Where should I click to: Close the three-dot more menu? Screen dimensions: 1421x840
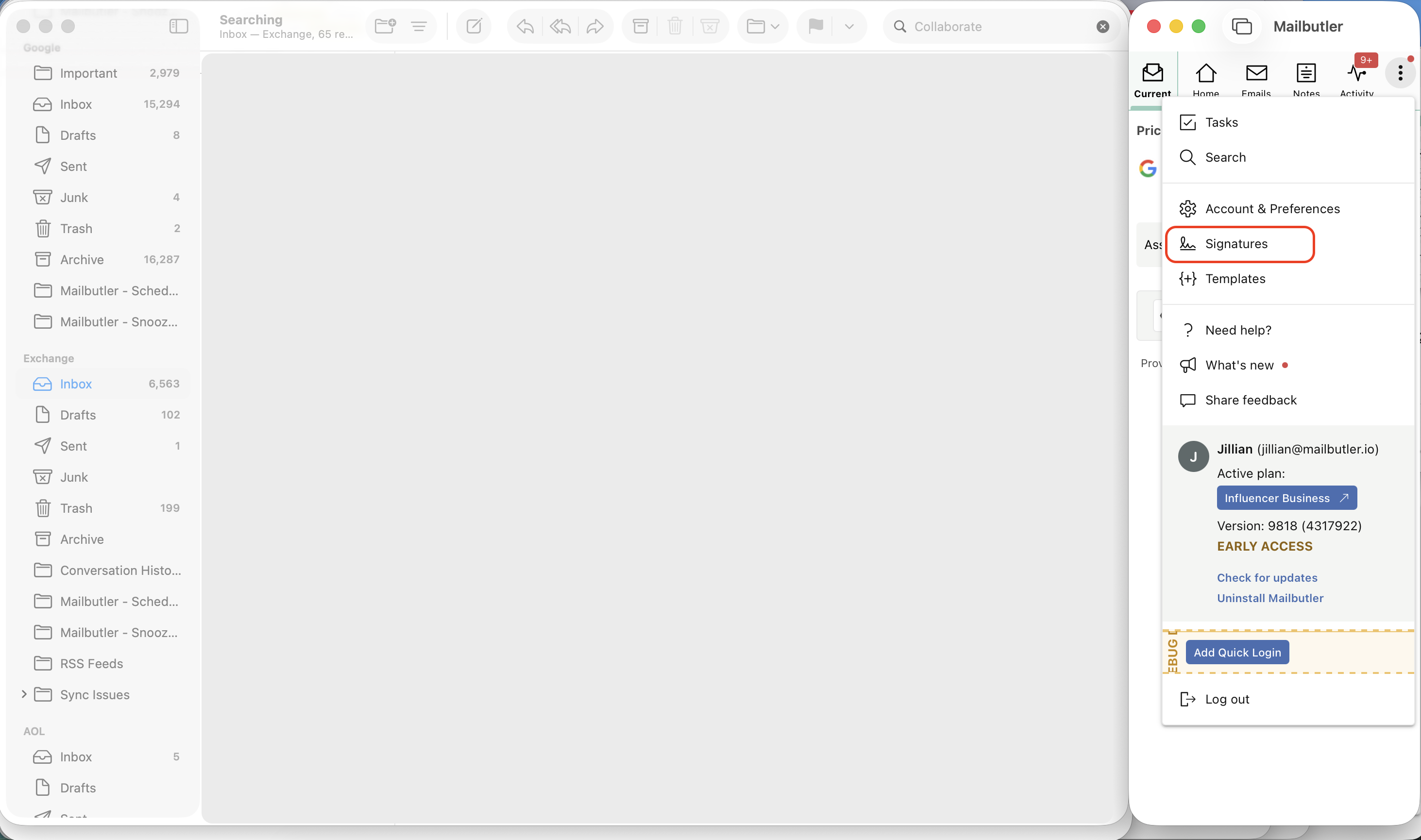[x=1400, y=72]
